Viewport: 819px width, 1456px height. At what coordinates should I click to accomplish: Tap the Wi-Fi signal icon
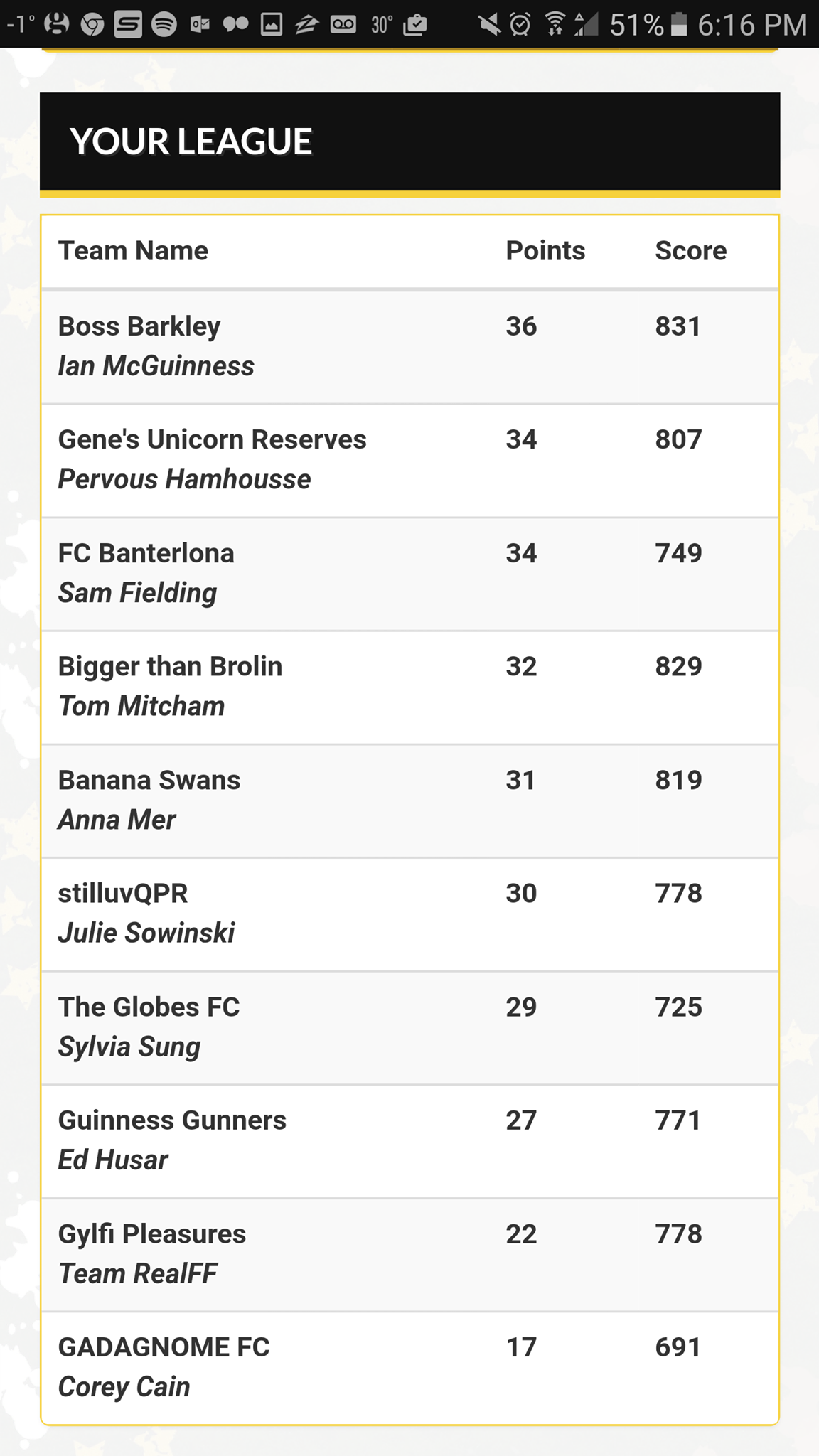click(555, 25)
